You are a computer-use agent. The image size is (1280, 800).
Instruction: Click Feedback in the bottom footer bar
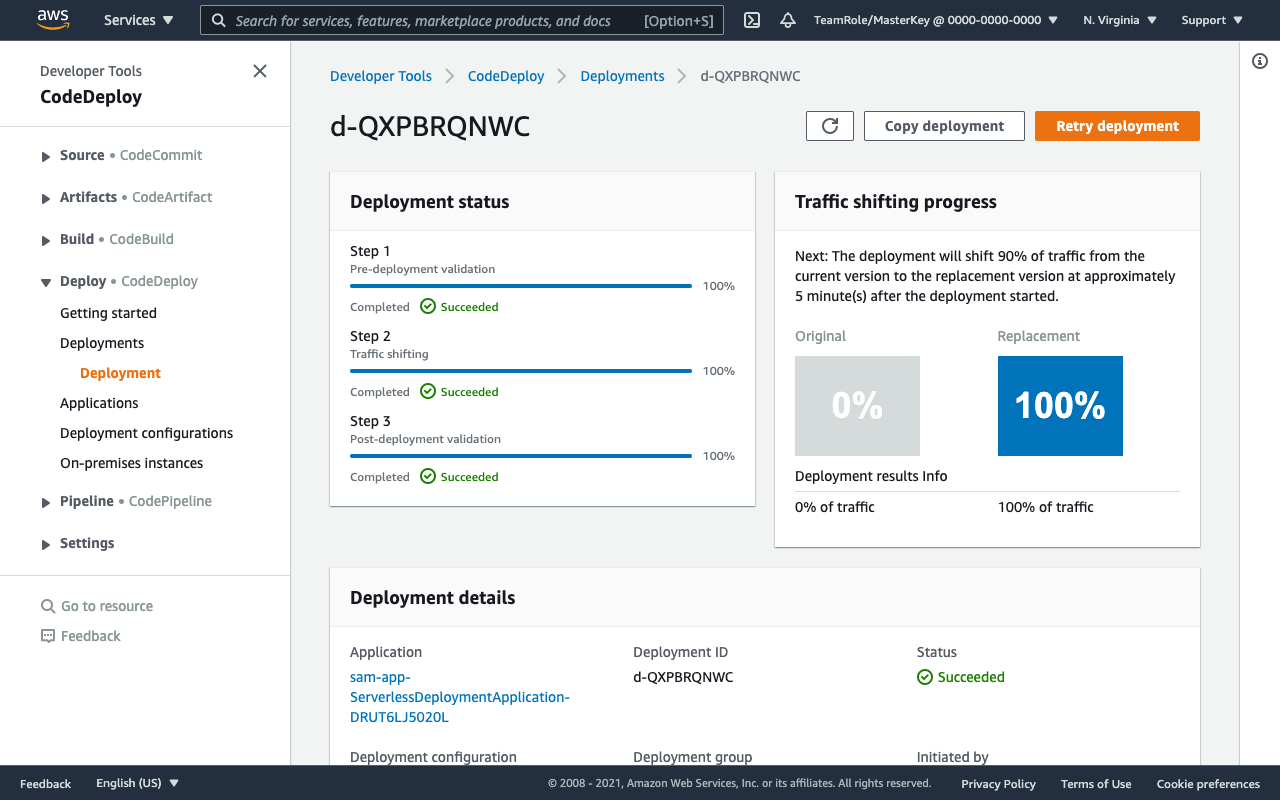(45, 784)
